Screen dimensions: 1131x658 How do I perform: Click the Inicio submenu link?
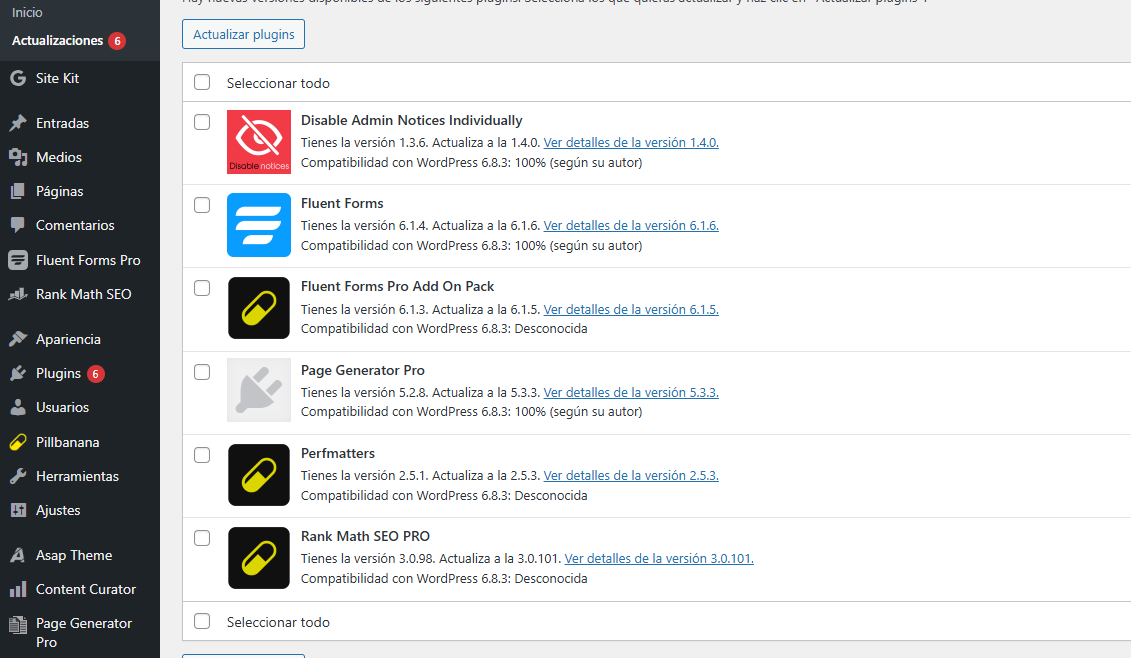click(x=27, y=13)
